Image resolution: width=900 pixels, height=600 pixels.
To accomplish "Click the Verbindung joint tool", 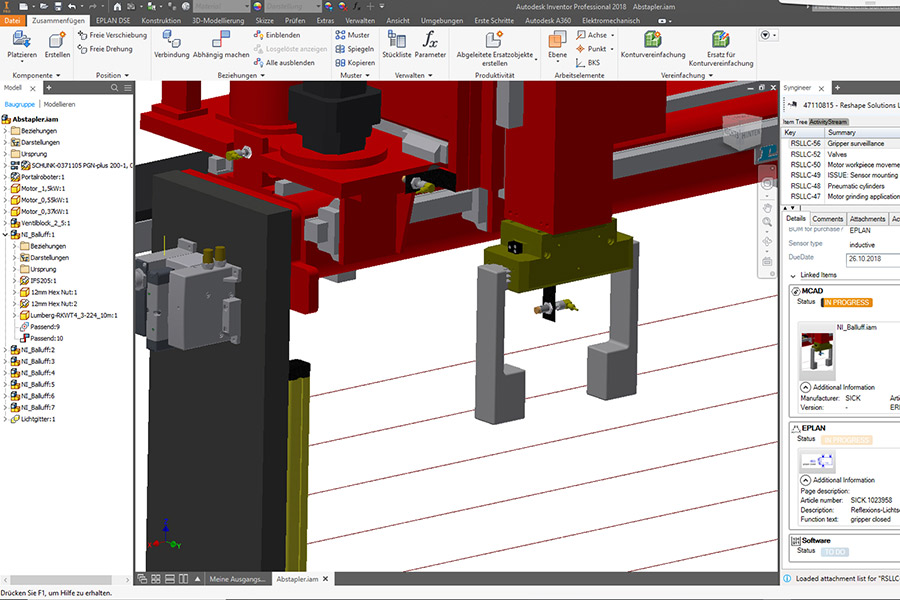I will [x=172, y=45].
